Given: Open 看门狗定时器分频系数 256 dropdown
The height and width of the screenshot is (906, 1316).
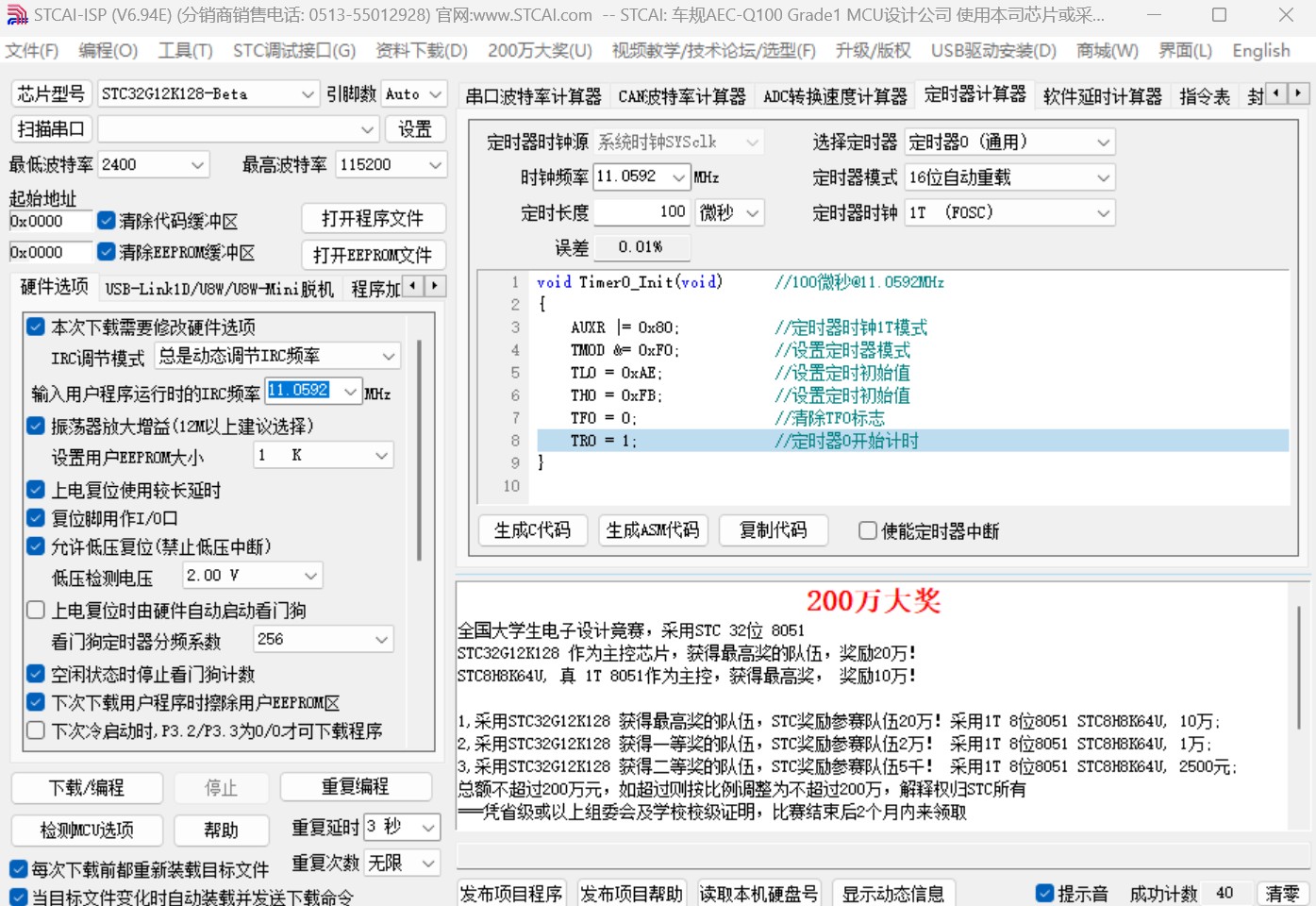Looking at the screenshot, I should pyautogui.click(x=324, y=640).
